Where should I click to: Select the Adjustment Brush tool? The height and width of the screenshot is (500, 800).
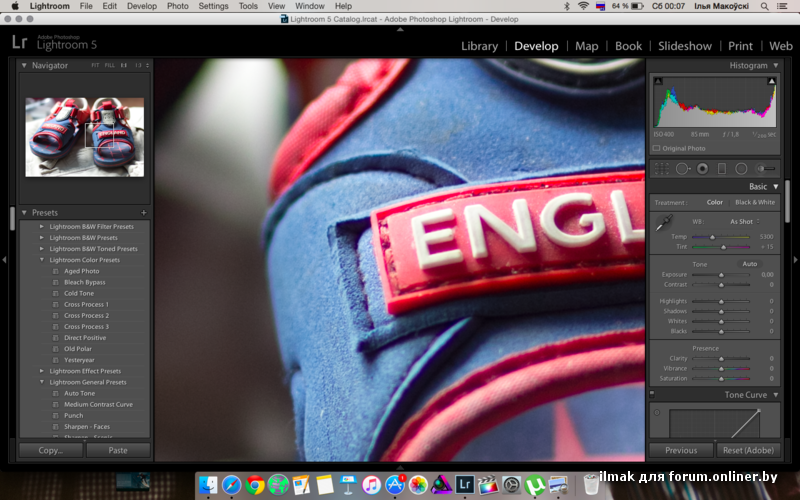765,168
